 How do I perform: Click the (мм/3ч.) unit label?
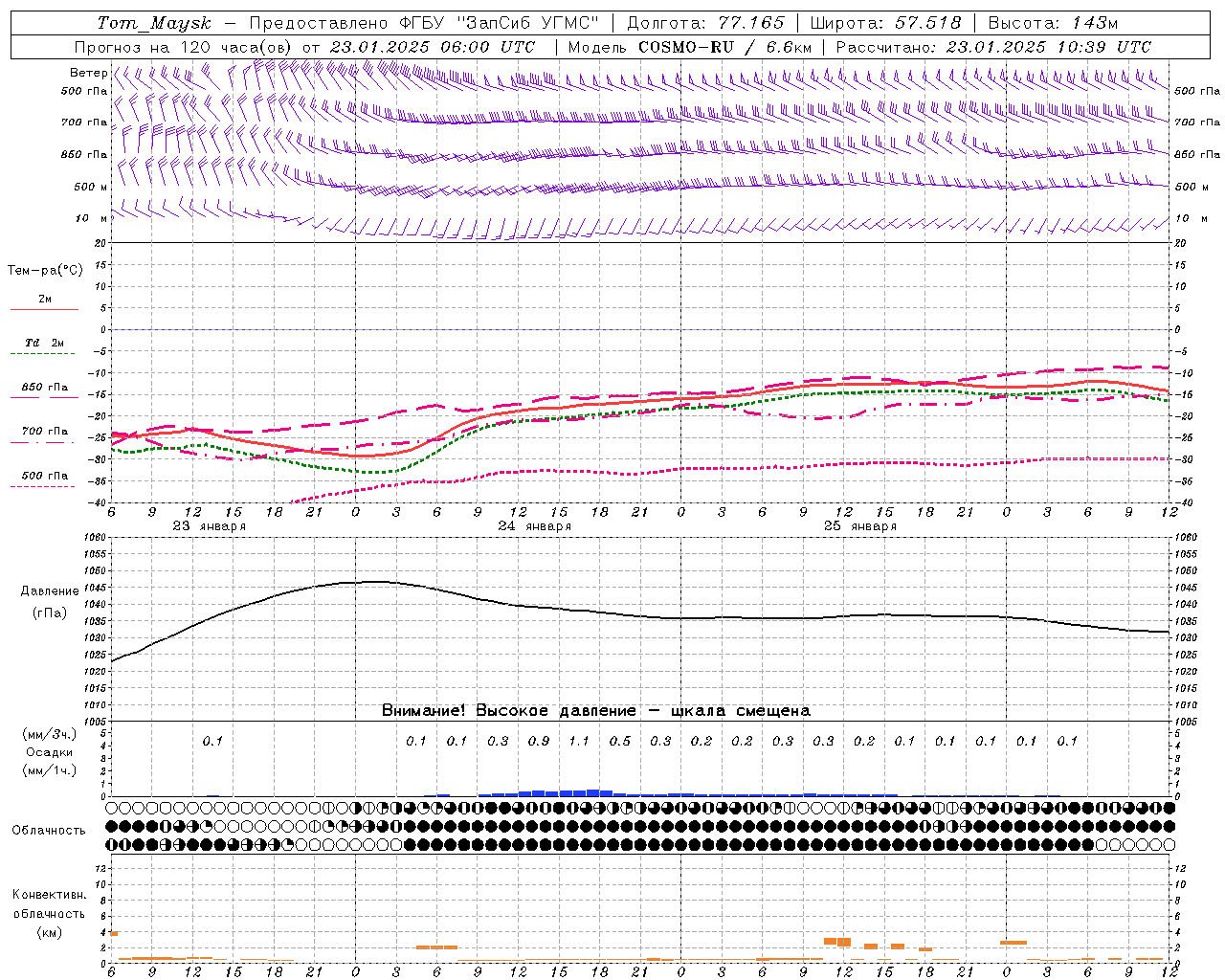pyautogui.click(x=50, y=734)
